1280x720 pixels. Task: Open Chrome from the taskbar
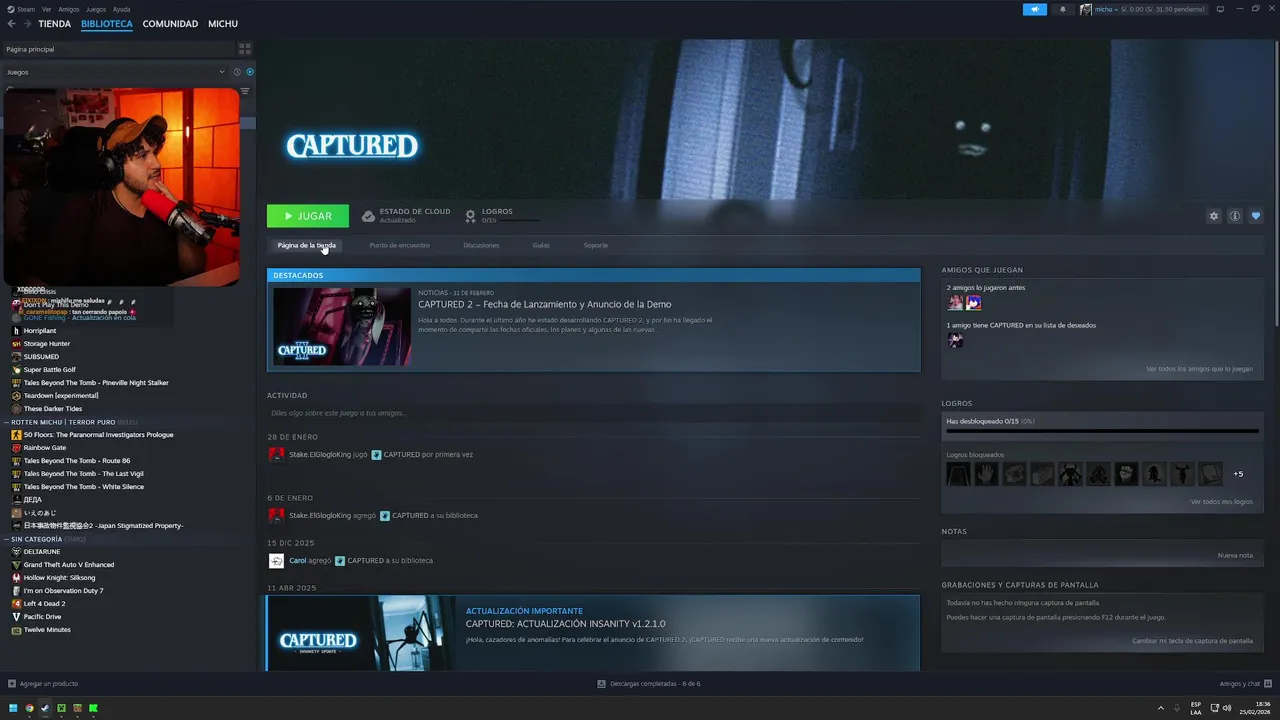coord(29,708)
